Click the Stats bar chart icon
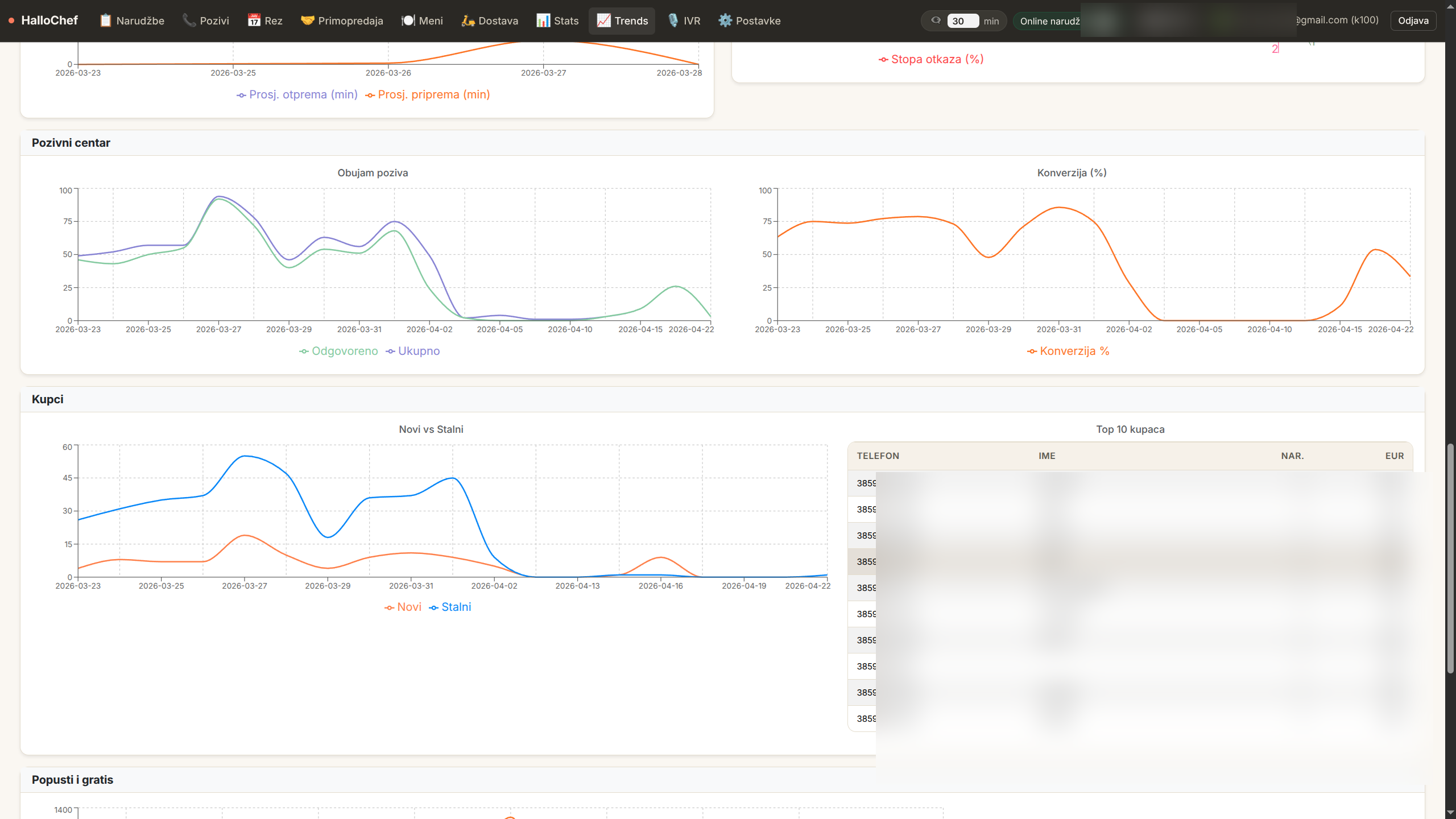Screen dimensions: 1456x819 pos(543,20)
